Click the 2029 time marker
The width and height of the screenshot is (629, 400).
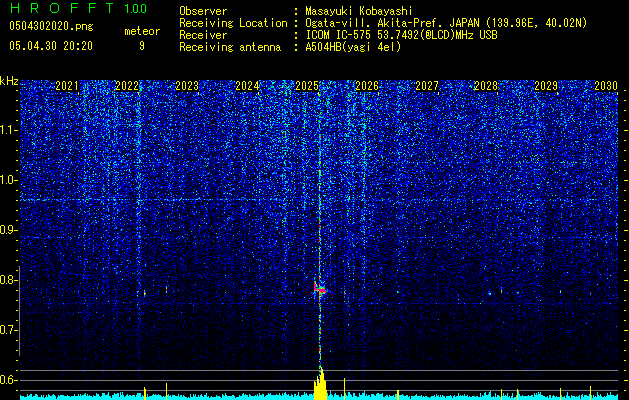pyautogui.click(x=546, y=86)
